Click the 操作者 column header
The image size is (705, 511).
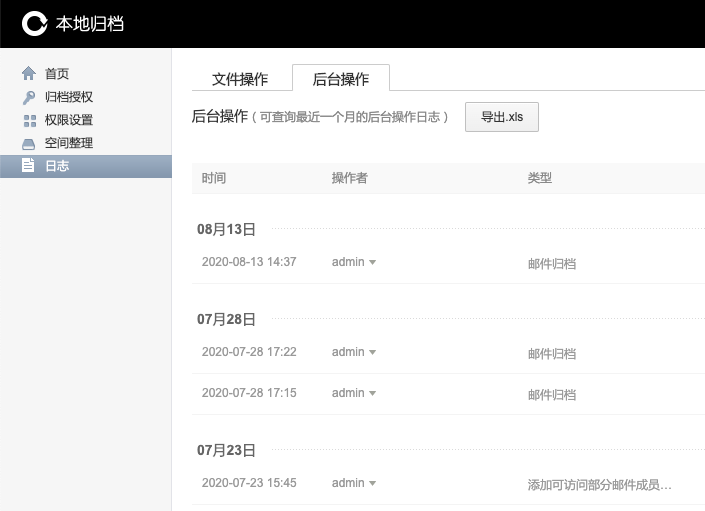(349, 178)
